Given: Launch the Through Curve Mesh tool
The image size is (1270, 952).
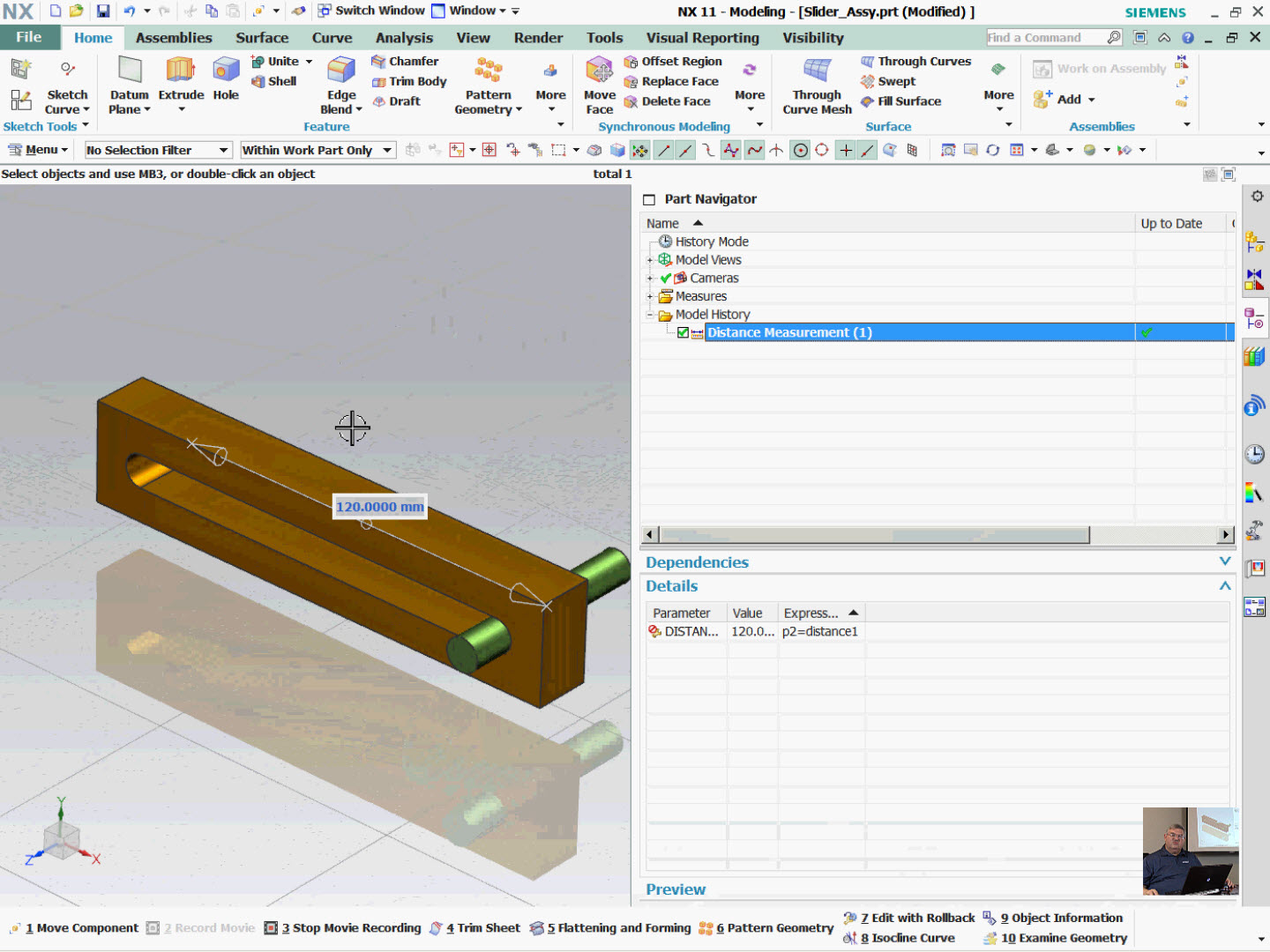Looking at the screenshot, I should tap(815, 87).
